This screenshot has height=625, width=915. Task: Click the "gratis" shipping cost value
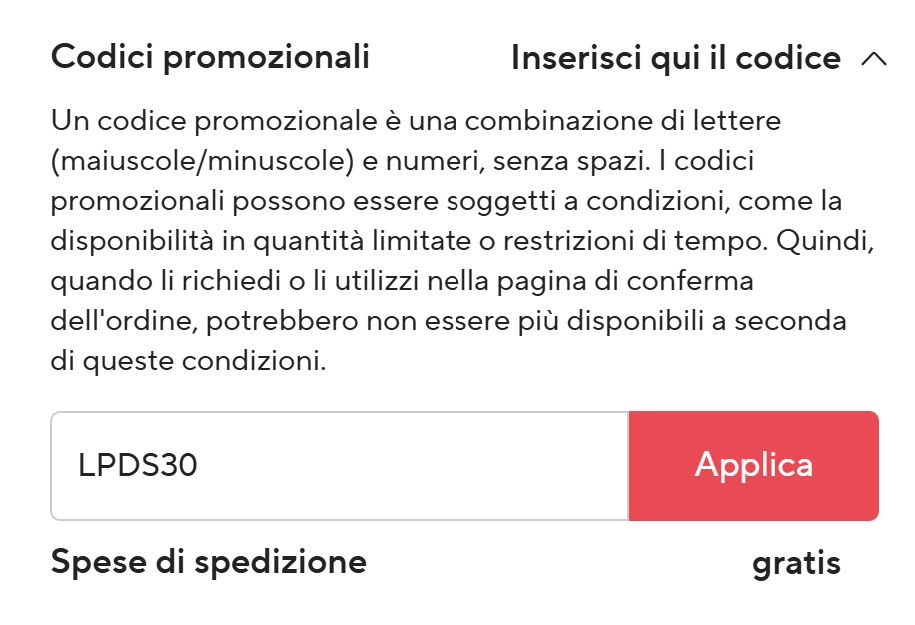[796, 563]
